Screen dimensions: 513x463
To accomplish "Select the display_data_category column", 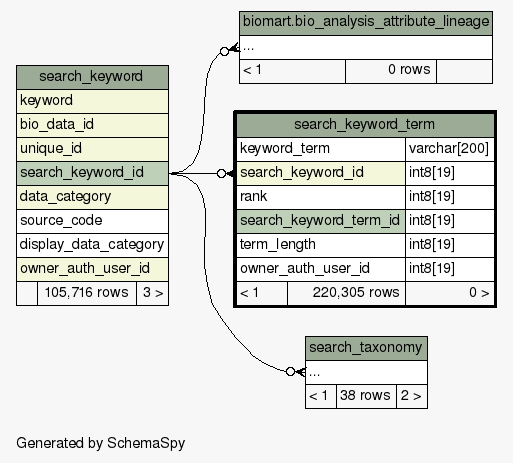I will pos(92,245).
